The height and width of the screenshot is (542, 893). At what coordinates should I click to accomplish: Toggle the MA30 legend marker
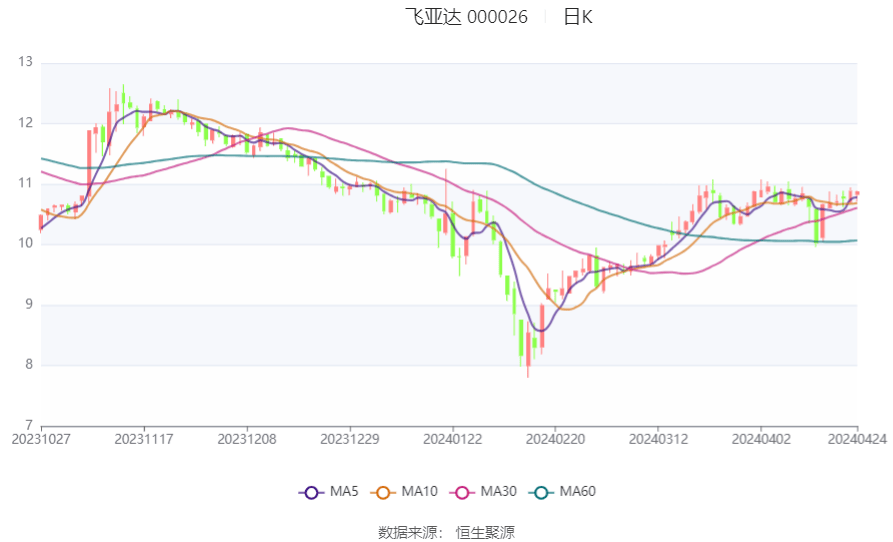(462, 492)
